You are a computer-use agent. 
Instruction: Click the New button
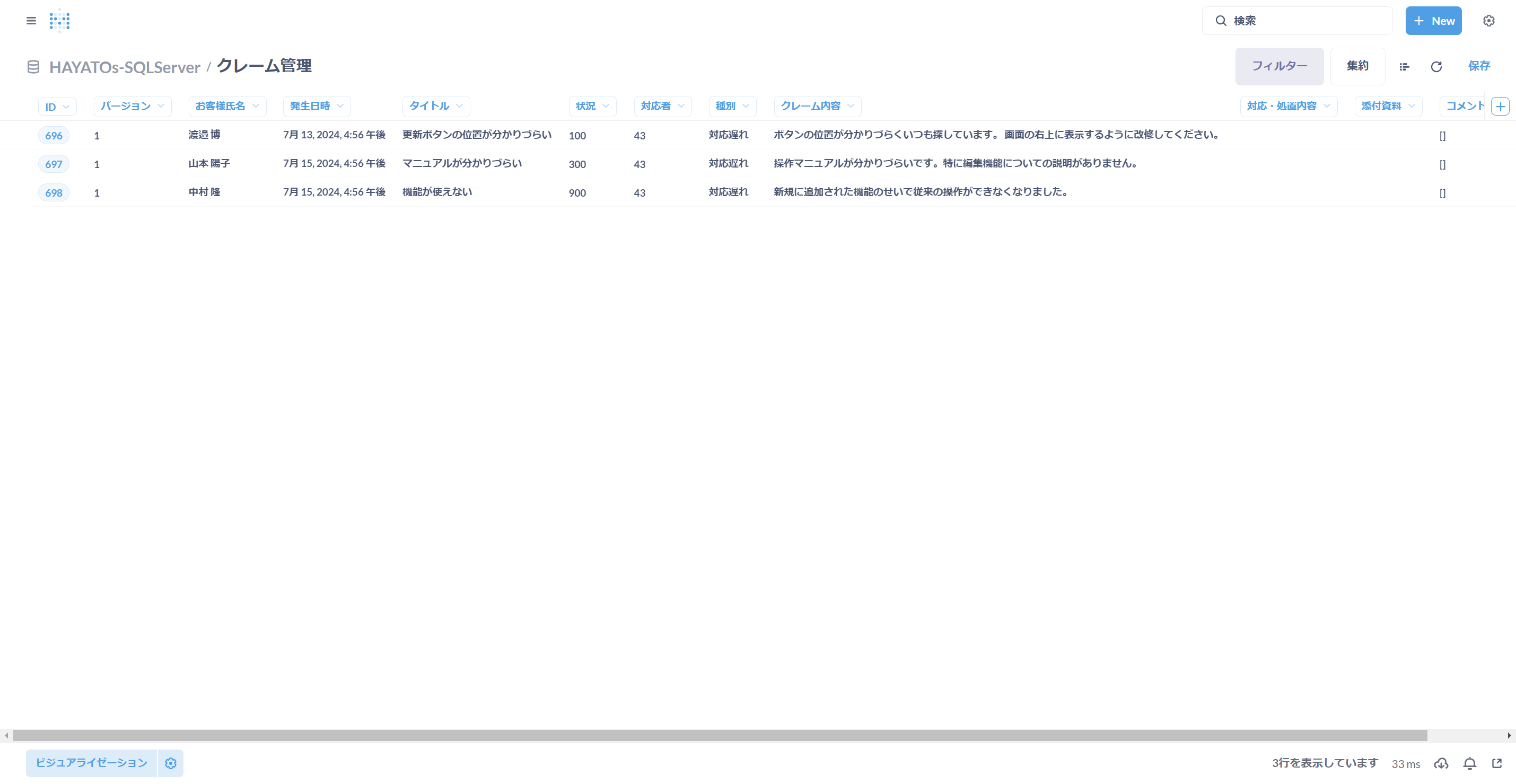click(1433, 21)
